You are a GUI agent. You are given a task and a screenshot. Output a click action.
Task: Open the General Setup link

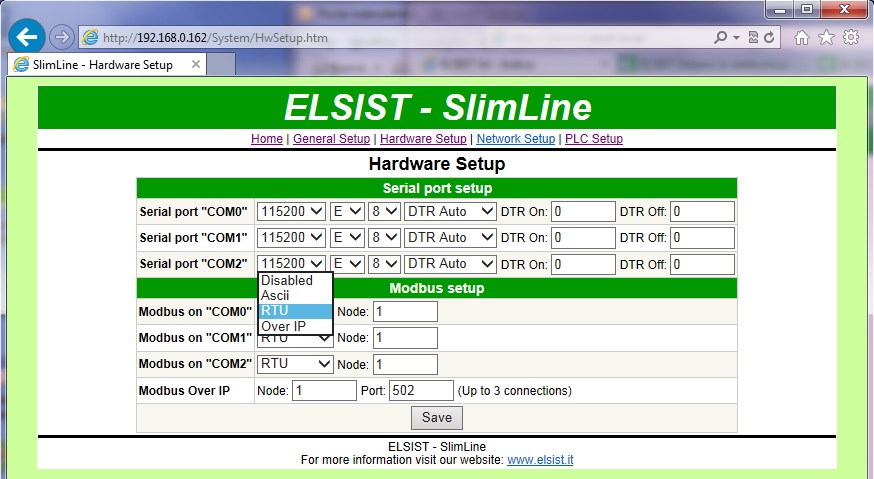click(331, 139)
